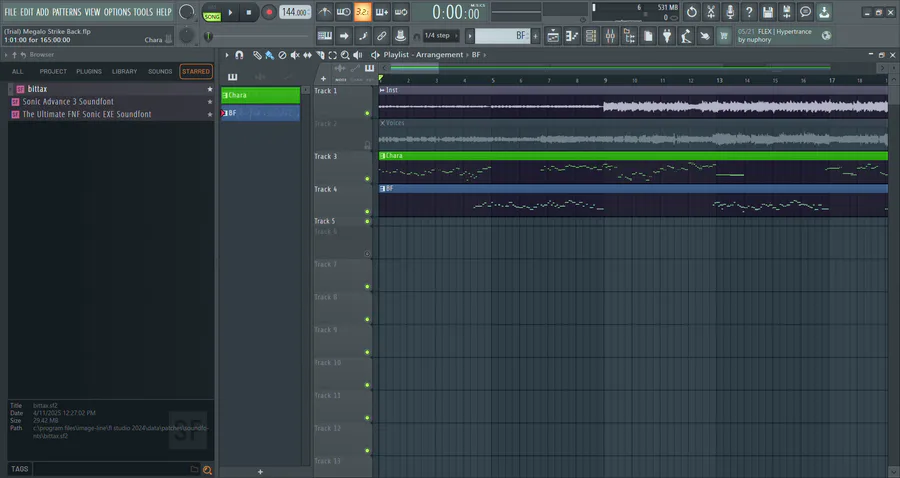Viewport: 900px width, 478px height.
Task: Select the playlist delete tool
Action: [x=282, y=55]
